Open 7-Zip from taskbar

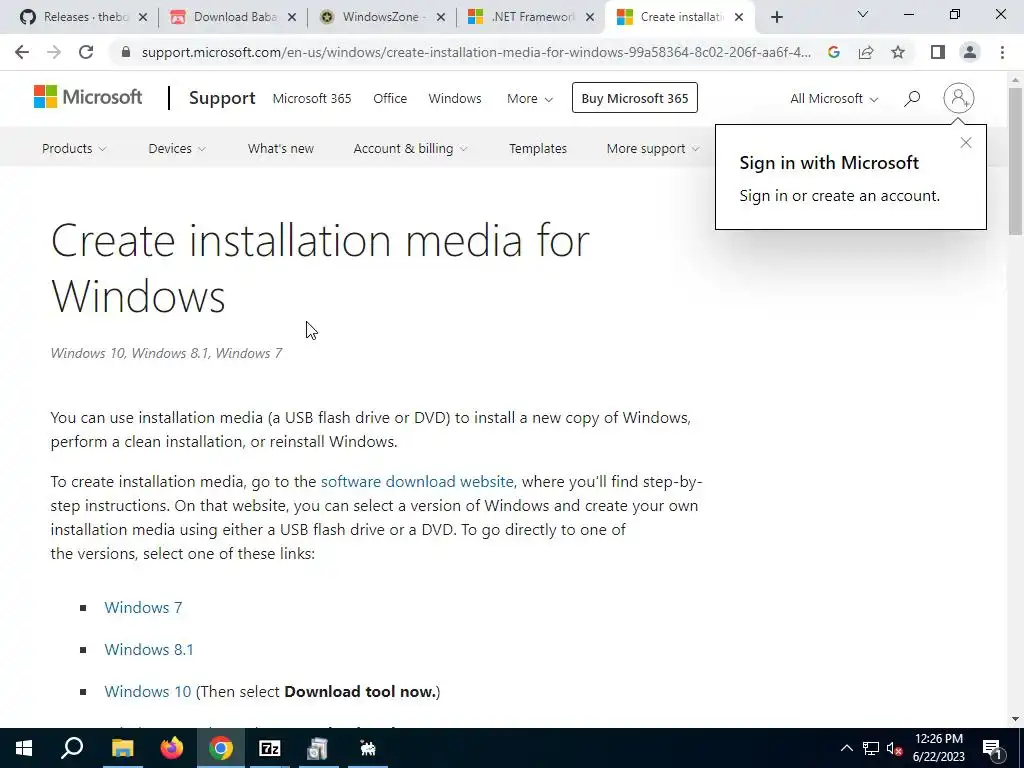coord(269,748)
